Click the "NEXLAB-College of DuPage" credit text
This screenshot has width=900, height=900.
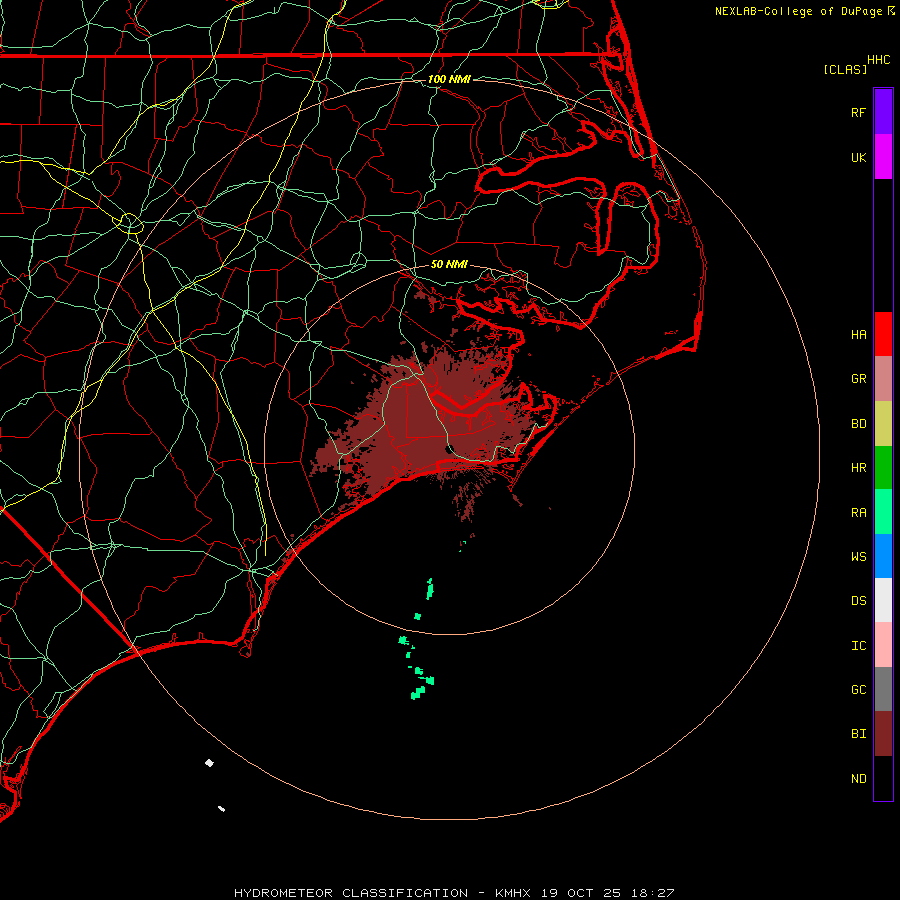pos(798,11)
